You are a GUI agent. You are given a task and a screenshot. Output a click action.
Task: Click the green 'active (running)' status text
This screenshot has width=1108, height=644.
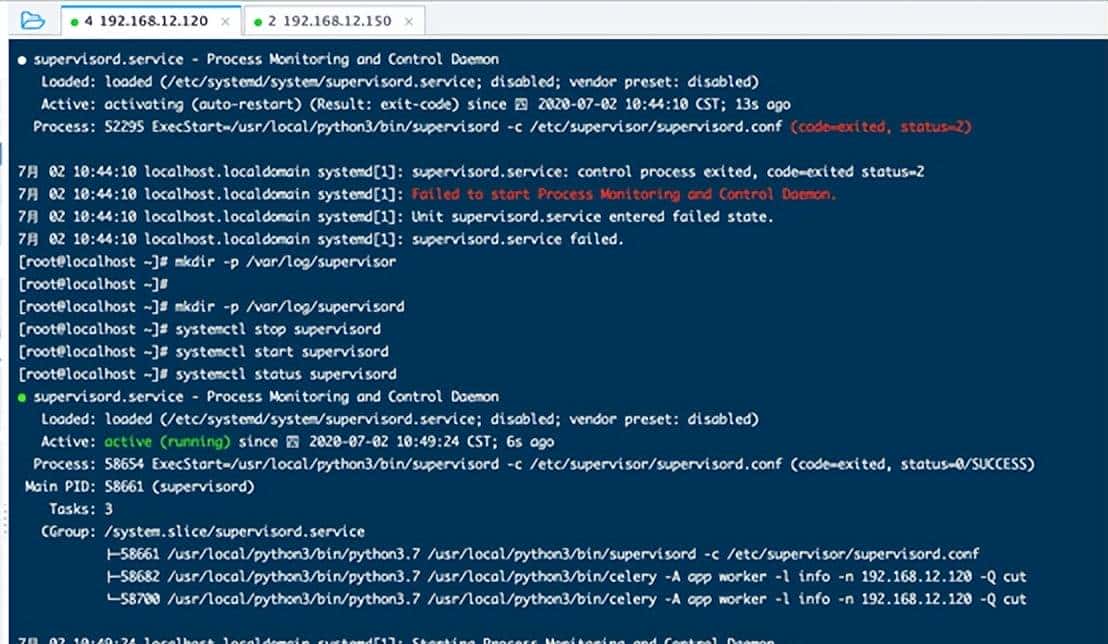point(167,441)
